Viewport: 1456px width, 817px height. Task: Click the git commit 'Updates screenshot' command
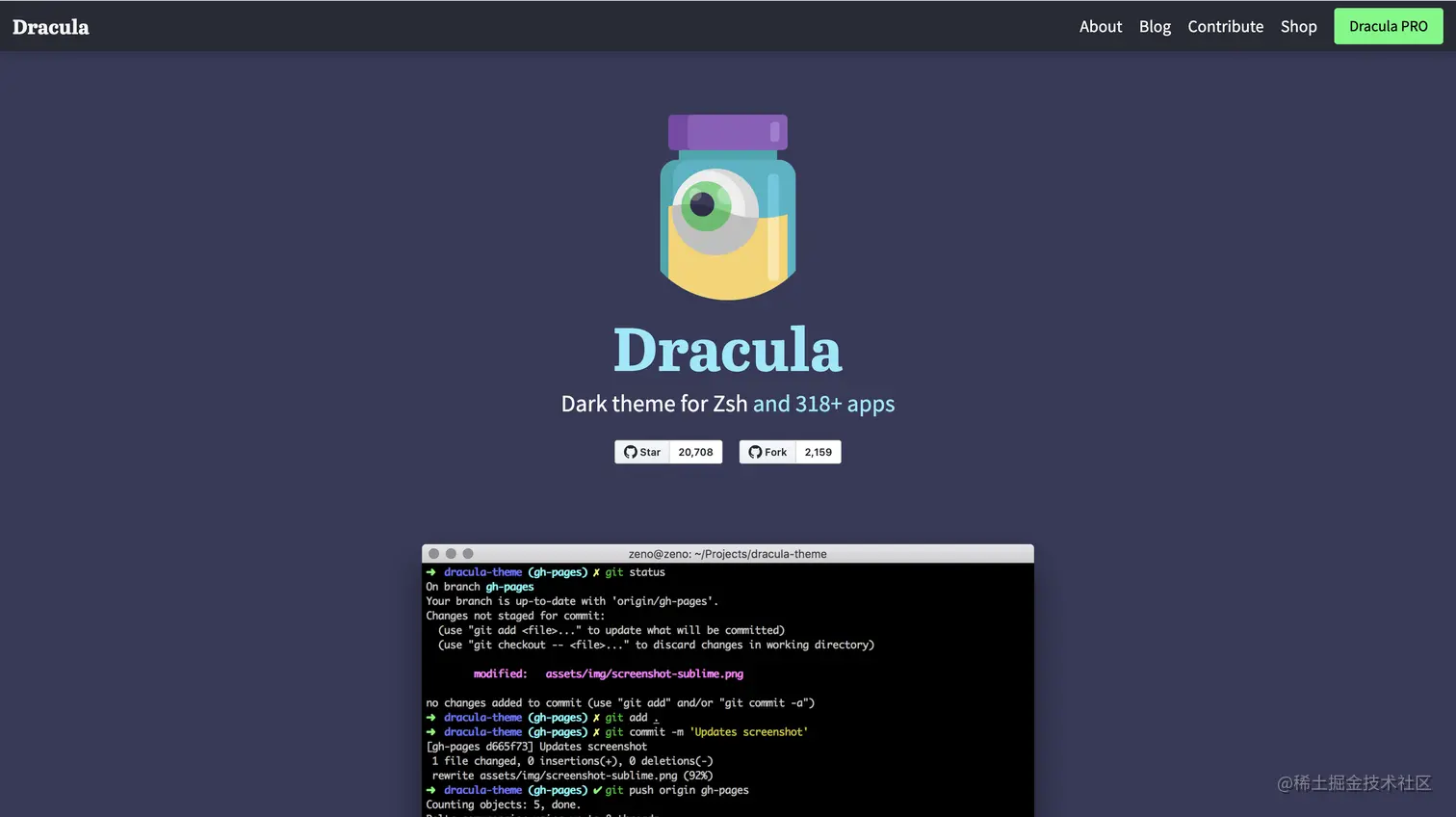[617, 732]
